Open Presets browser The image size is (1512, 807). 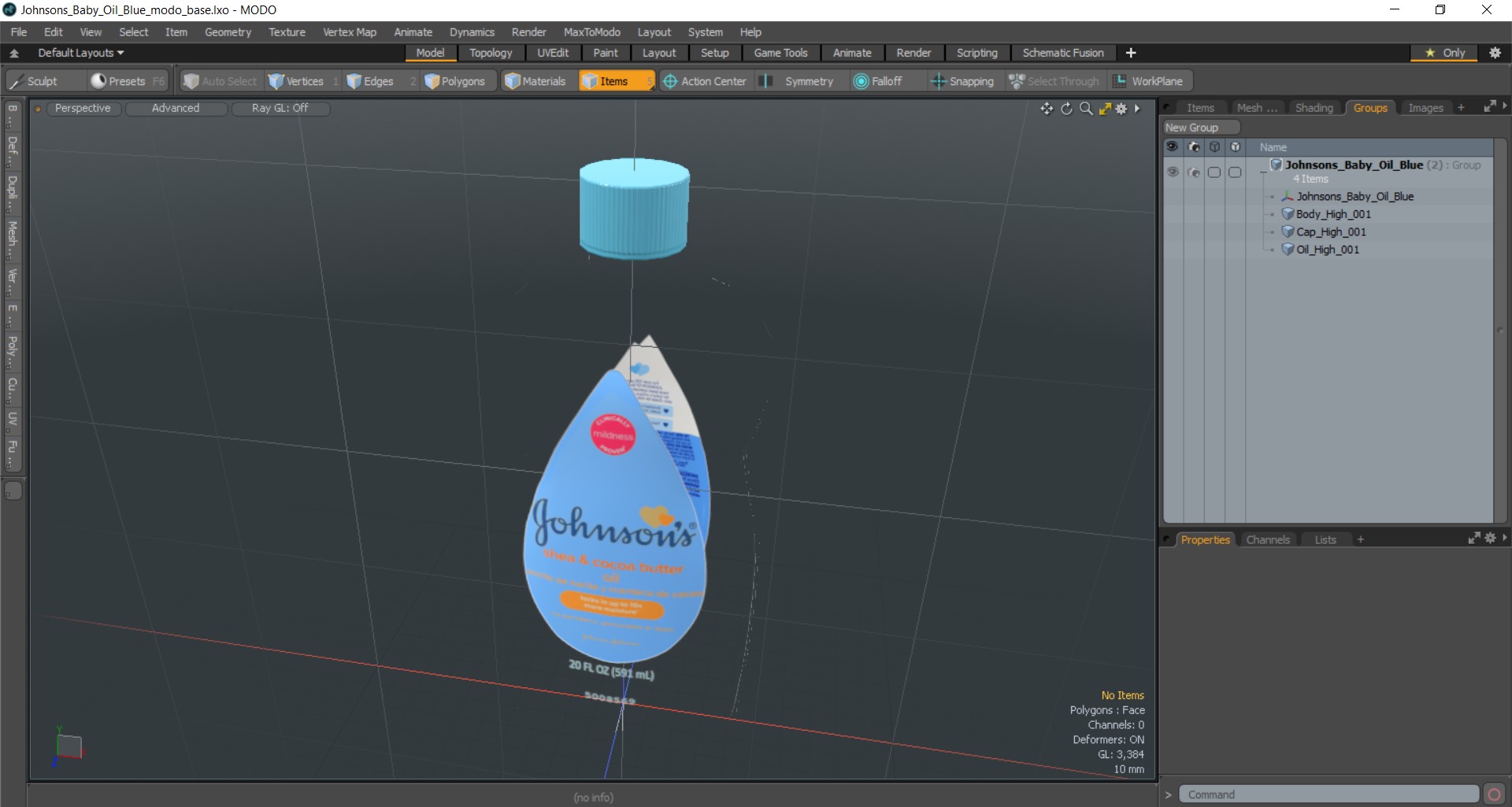pyautogui.click(x=128, y=81)
